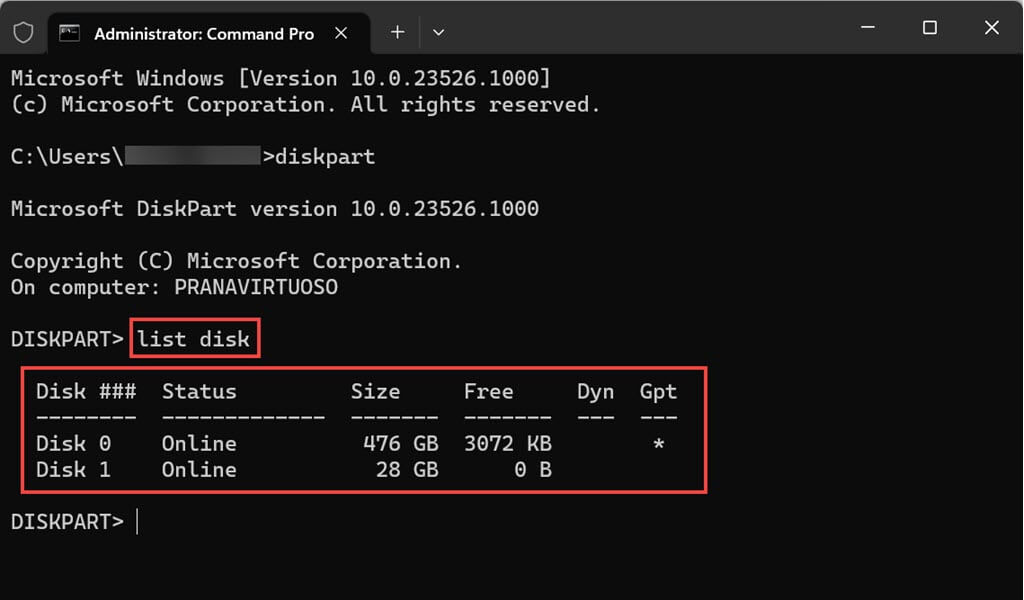Click the shield icon in title bar
Image resolution: width=1024 pixels, height=600 pixels.
(24, 32)
